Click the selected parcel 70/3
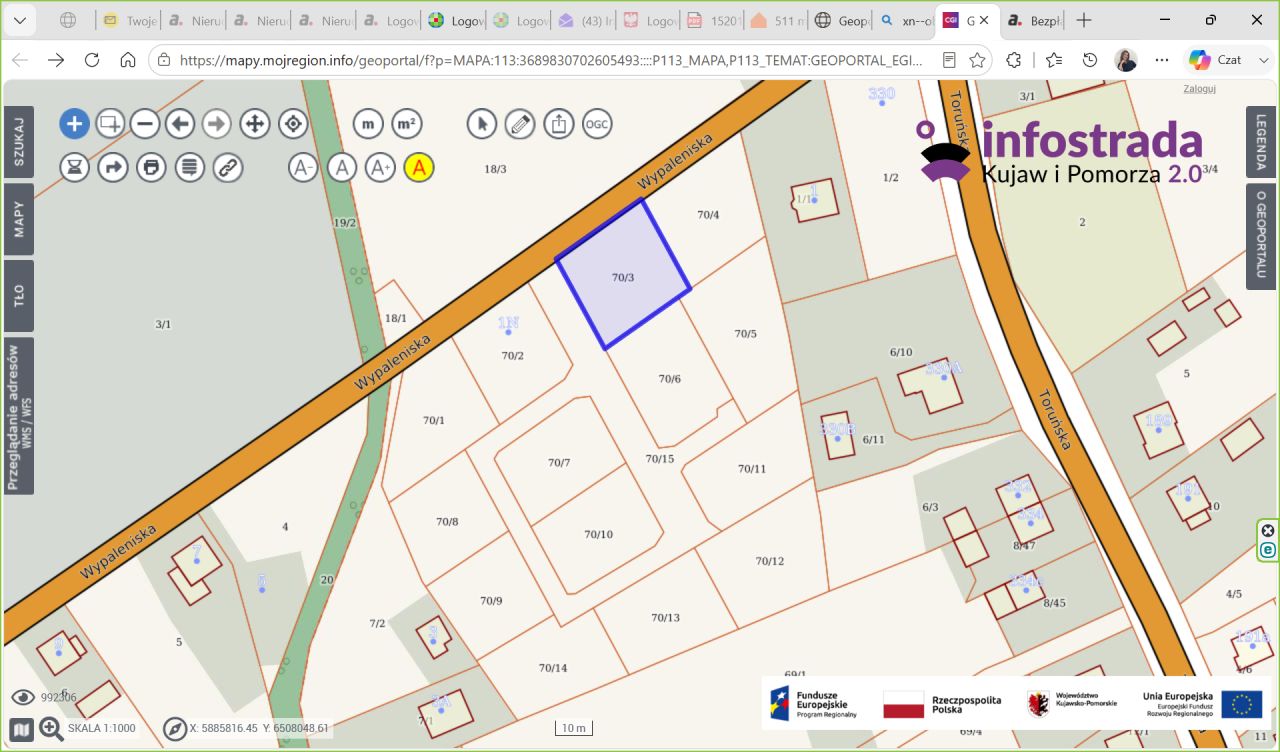This screenshot has height=752, width=1280. [623, 277]
